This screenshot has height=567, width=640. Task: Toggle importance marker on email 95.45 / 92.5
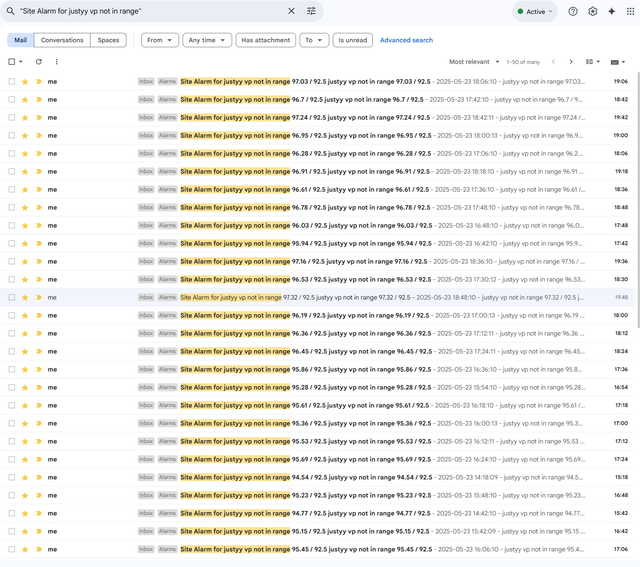39,549
